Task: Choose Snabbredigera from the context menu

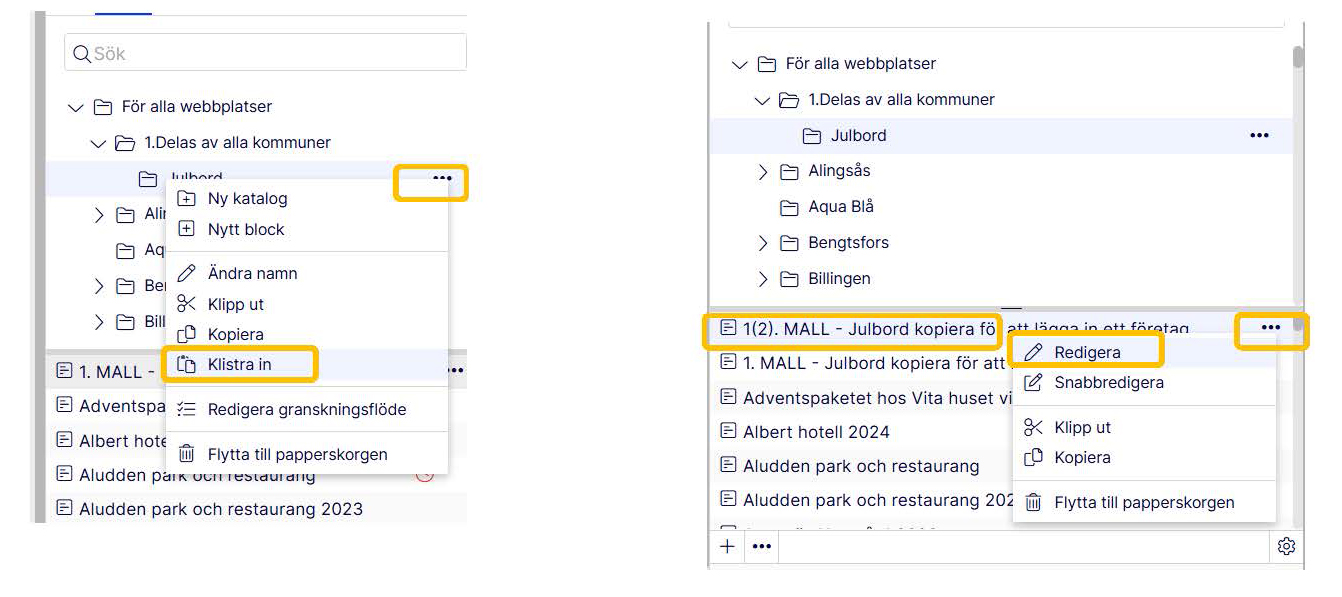Action: point(1108,382)
